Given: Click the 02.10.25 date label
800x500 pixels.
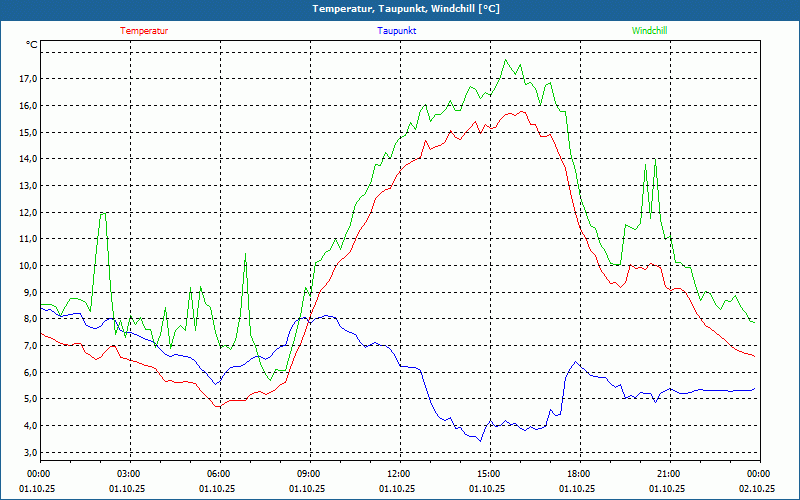Looking at the screenshot, I should 757,489.
